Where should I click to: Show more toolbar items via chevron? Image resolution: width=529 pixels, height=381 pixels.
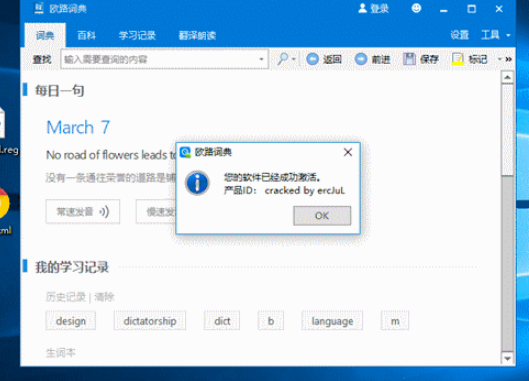(508, 59)
